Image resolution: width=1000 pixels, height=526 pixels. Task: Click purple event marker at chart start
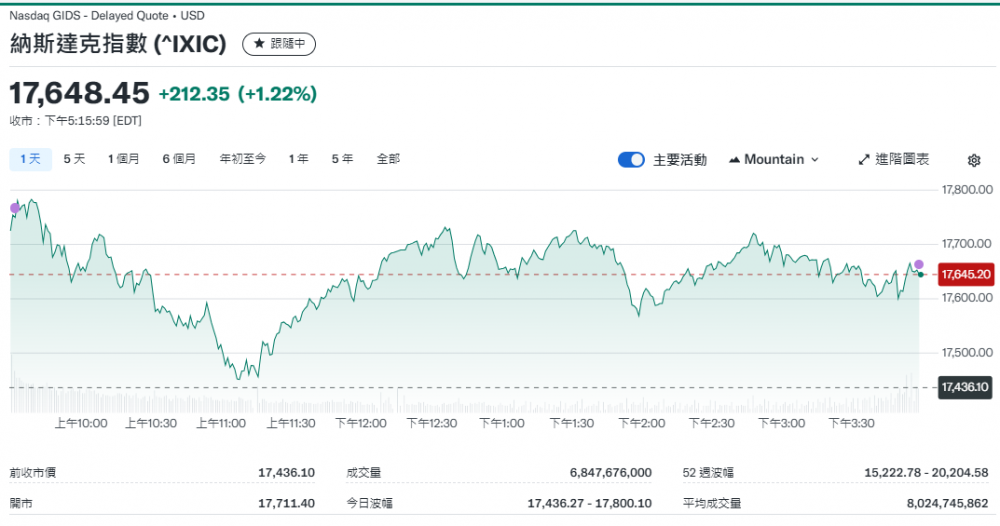(14, 208)
